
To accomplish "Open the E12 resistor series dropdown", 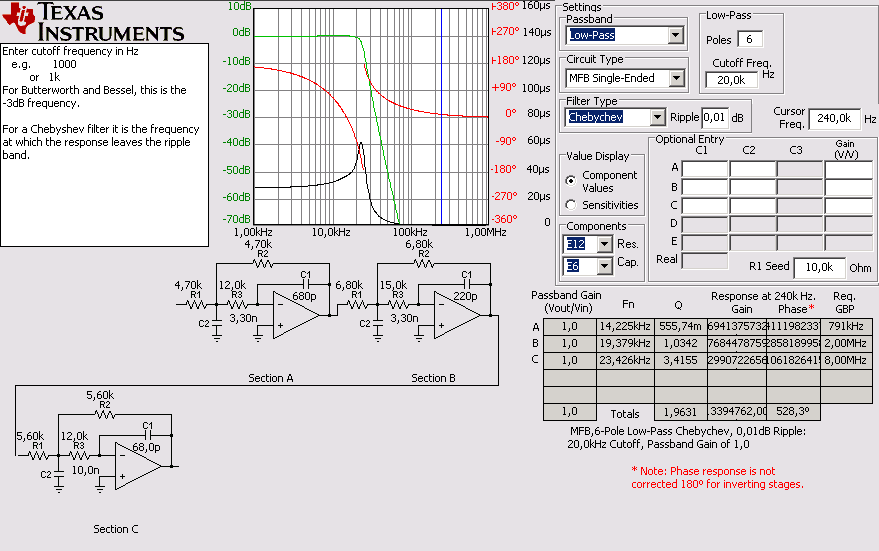I will [587, 244].
